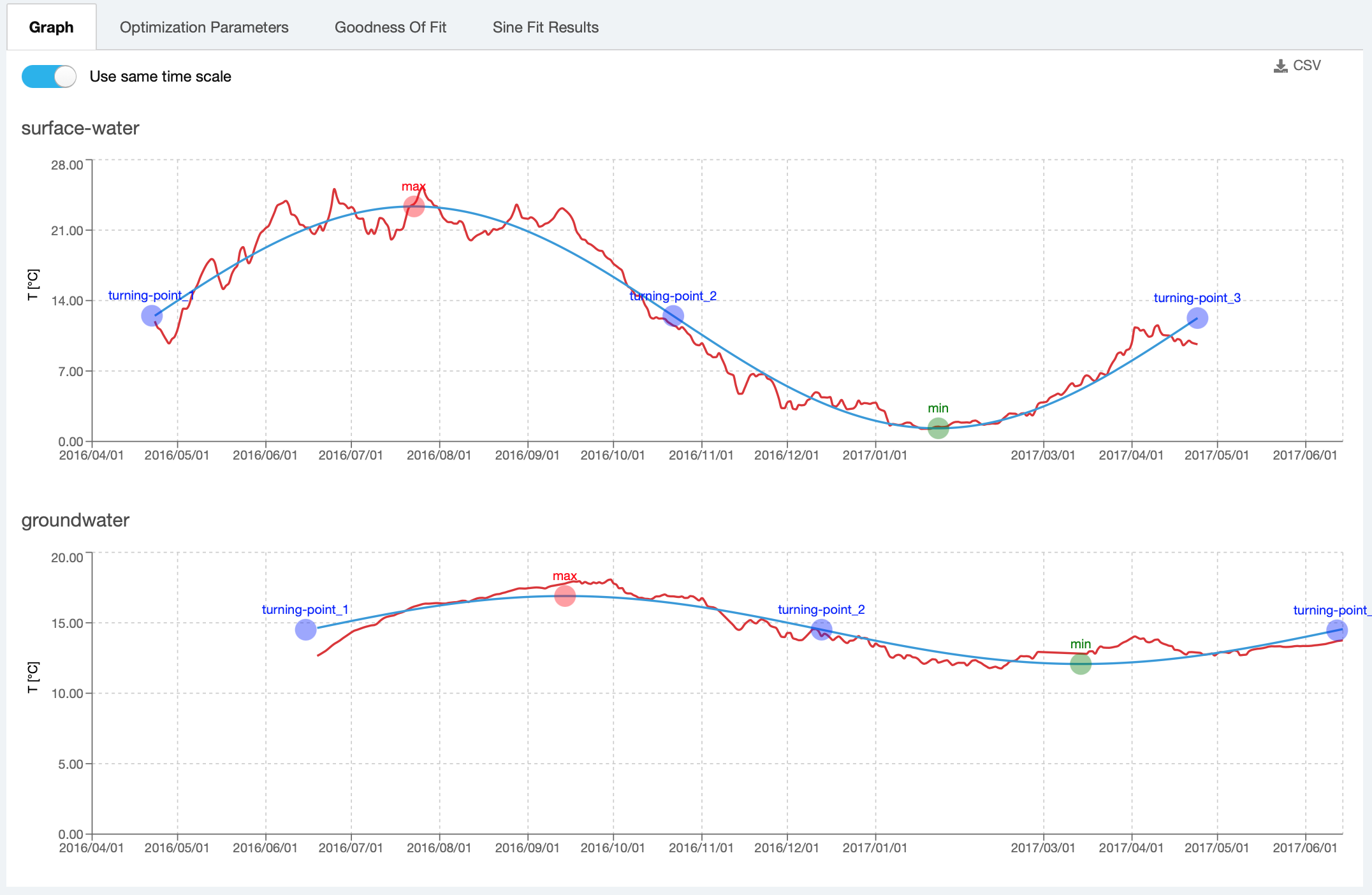Click the 28.00 surface-water axis label
Screen dimensions: 1372x895
[x=67, y=165]
